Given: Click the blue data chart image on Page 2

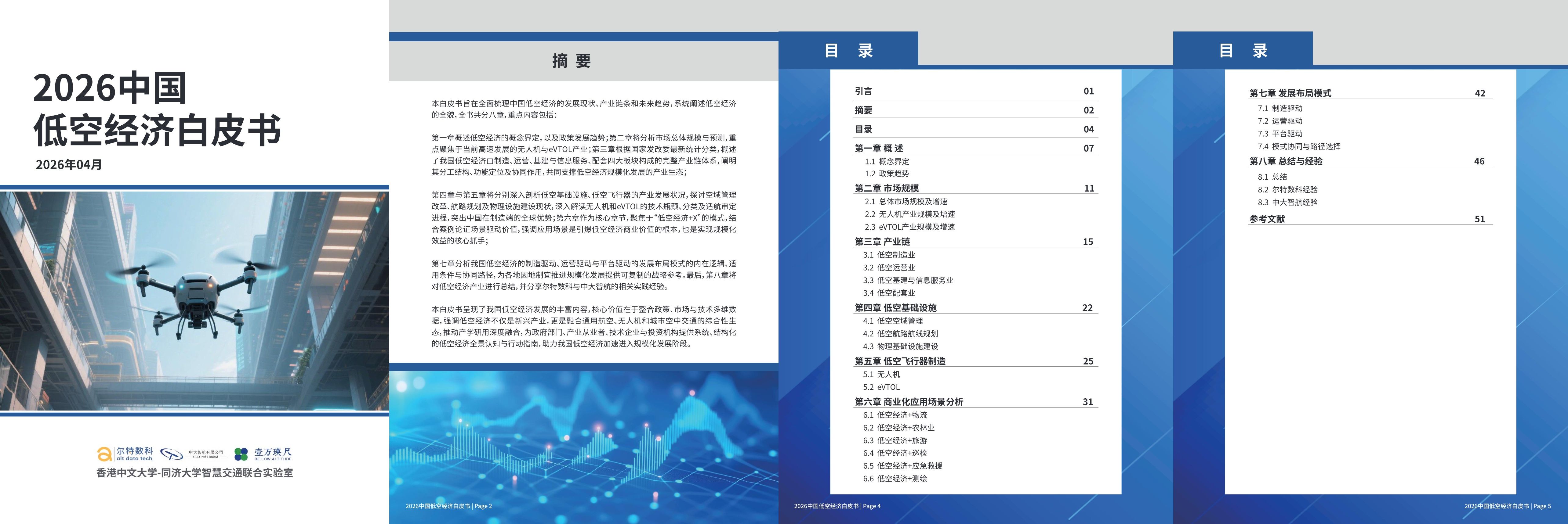Looking at the screenshot, I should pyautogui.click(x=584, y=447).
